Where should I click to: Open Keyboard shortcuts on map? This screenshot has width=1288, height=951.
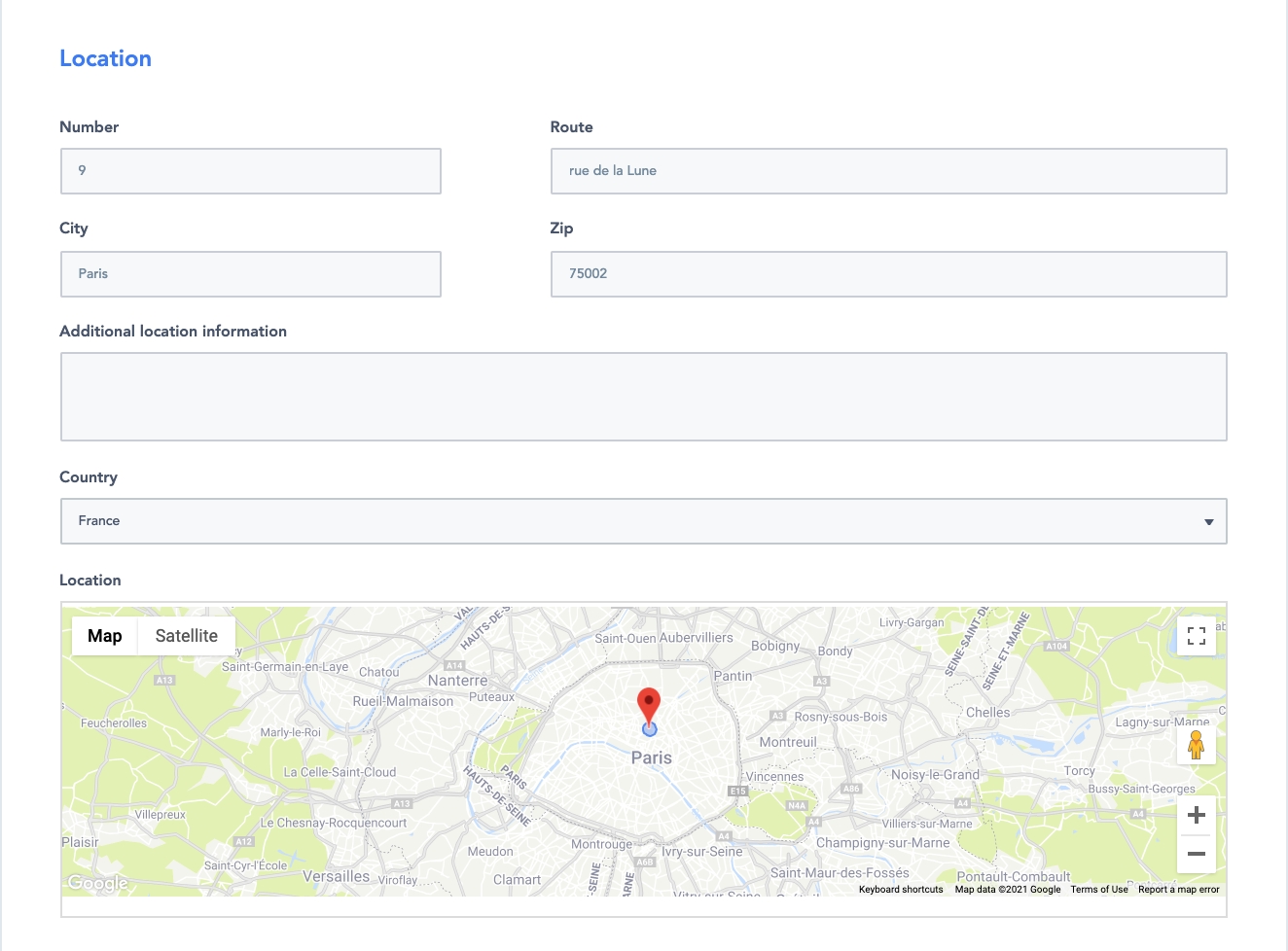901,890
